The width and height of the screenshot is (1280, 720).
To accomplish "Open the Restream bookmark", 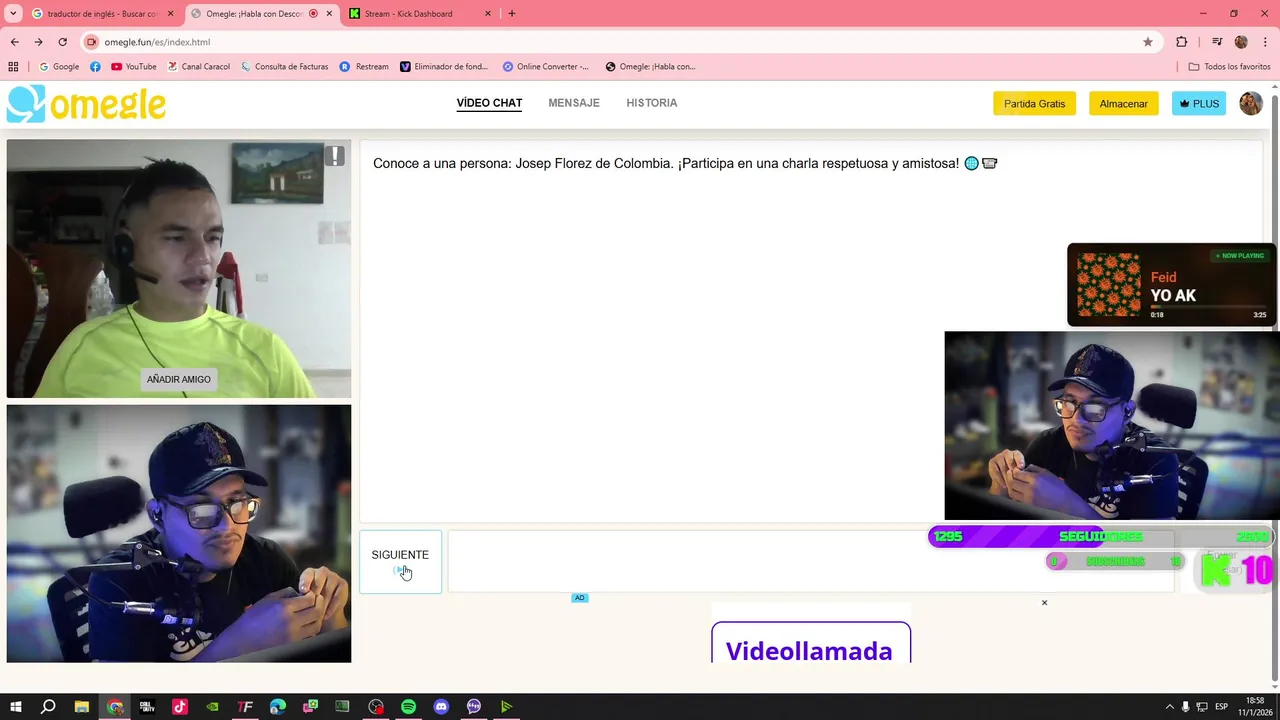I will click(x=364, y=67).
